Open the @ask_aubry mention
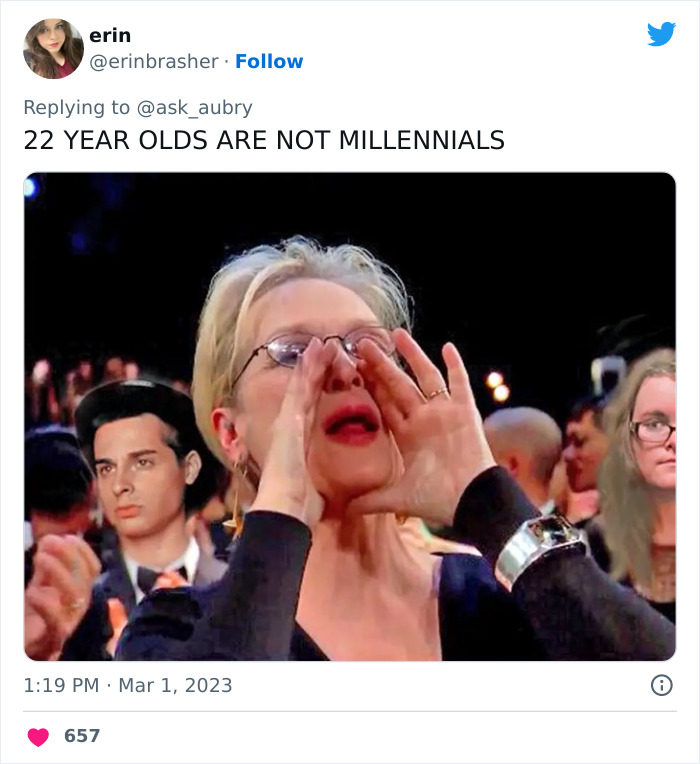 pyautogui.click(x=199, y=107)
